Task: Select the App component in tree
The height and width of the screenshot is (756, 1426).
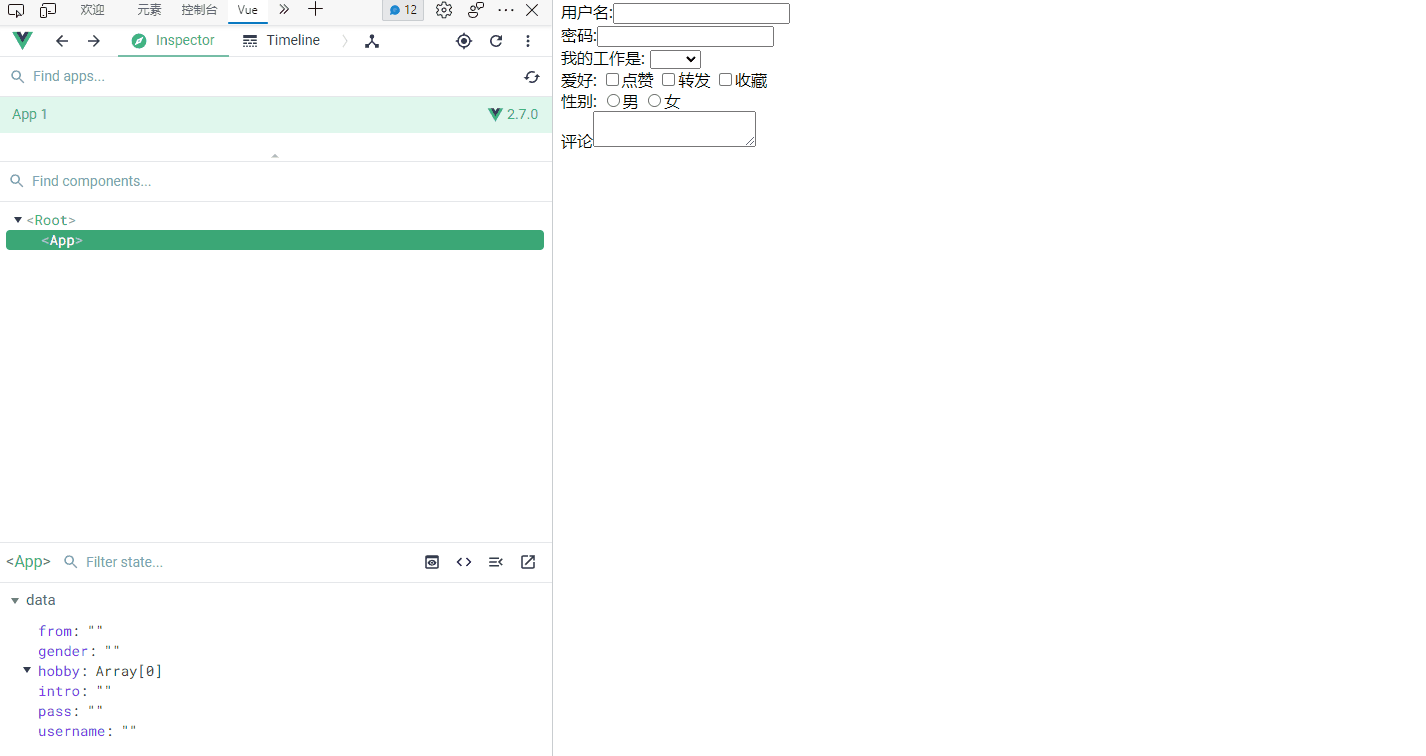Action: 62,240
